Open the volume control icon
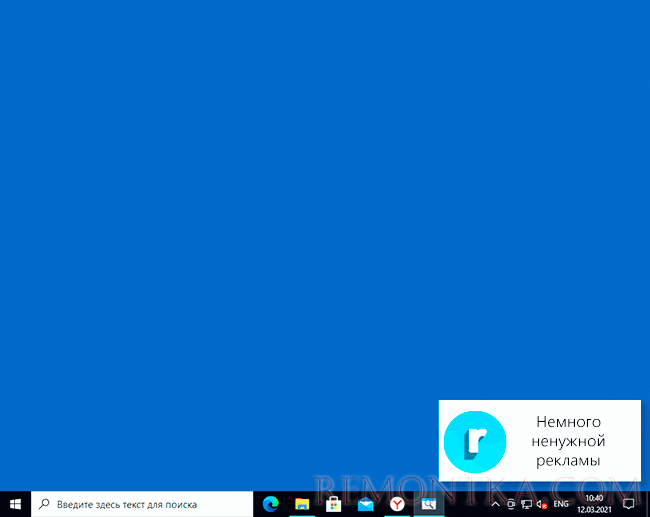Image resolution: width=650 pixels, height=517 pixels. [x=542, y=504]
